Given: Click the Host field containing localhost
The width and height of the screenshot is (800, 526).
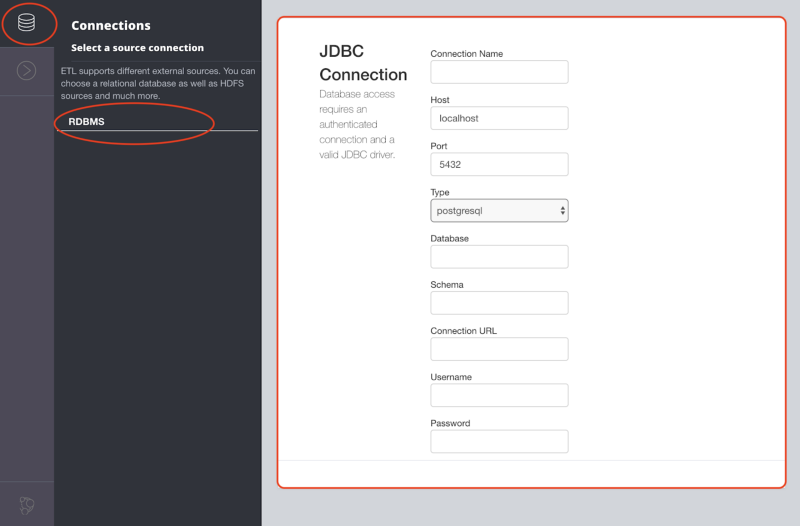Looking at the screenshot, I should 499,118.
